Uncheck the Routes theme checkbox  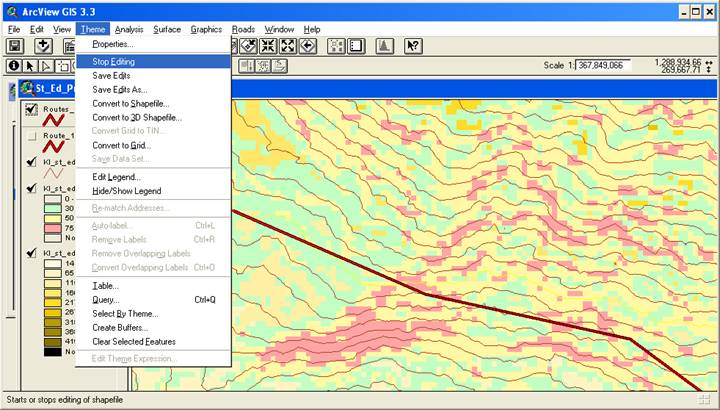pos(31,109)
